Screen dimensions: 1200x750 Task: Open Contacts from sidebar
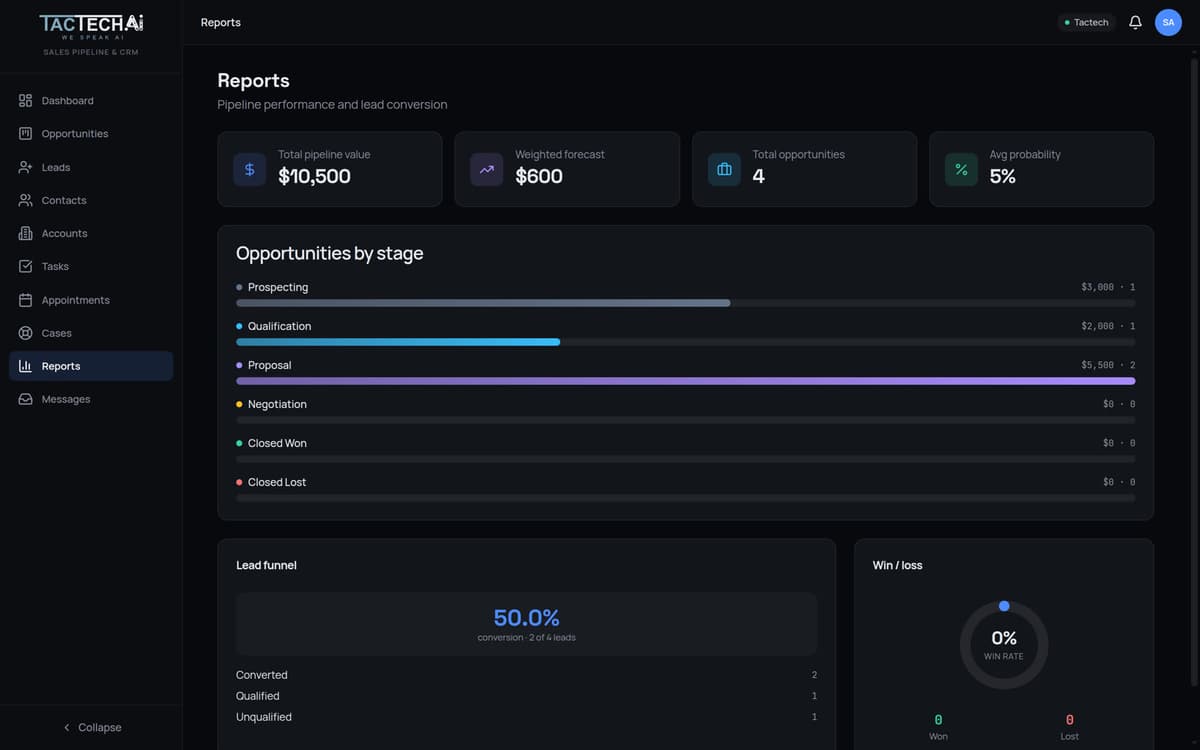point(91,200)
